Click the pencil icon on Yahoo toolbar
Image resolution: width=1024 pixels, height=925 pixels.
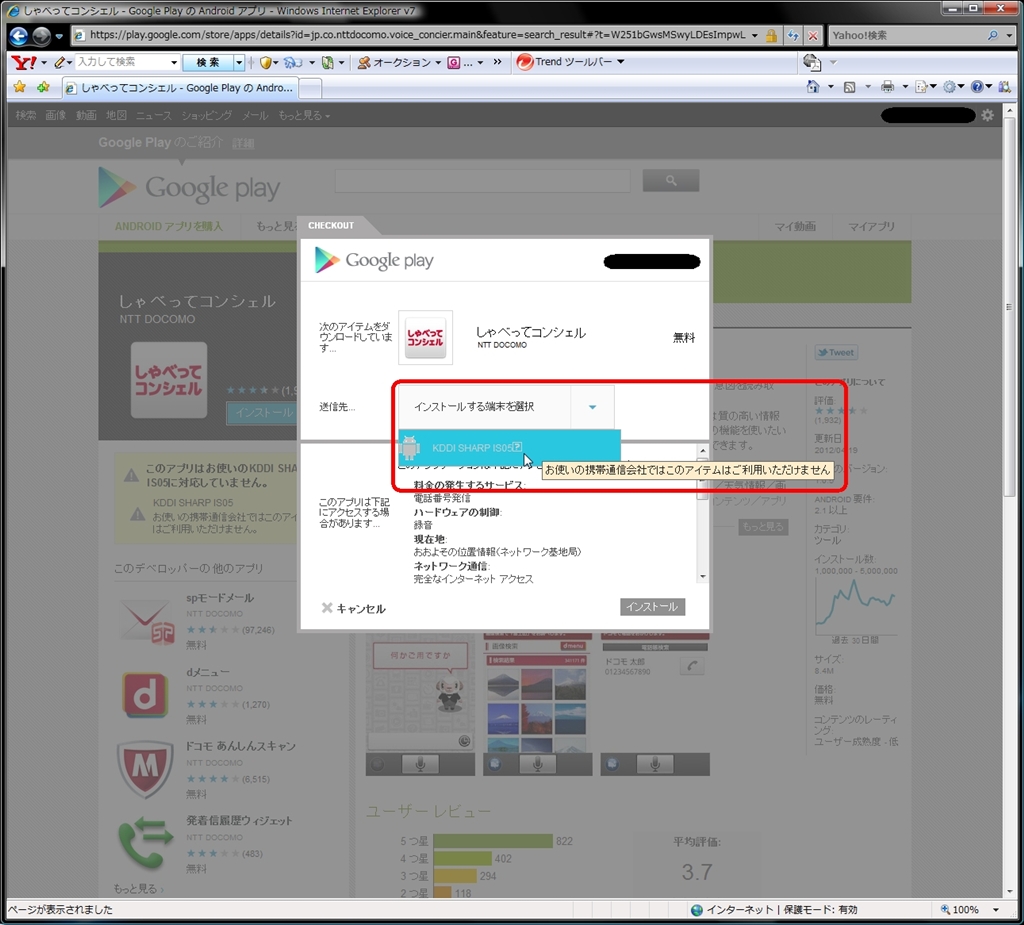pos(60,62)
